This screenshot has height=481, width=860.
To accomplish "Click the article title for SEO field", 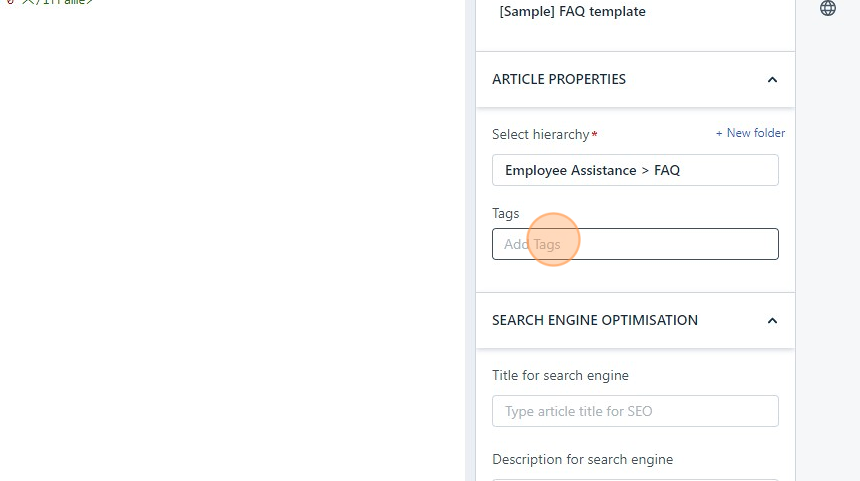I will click(635, 411).
